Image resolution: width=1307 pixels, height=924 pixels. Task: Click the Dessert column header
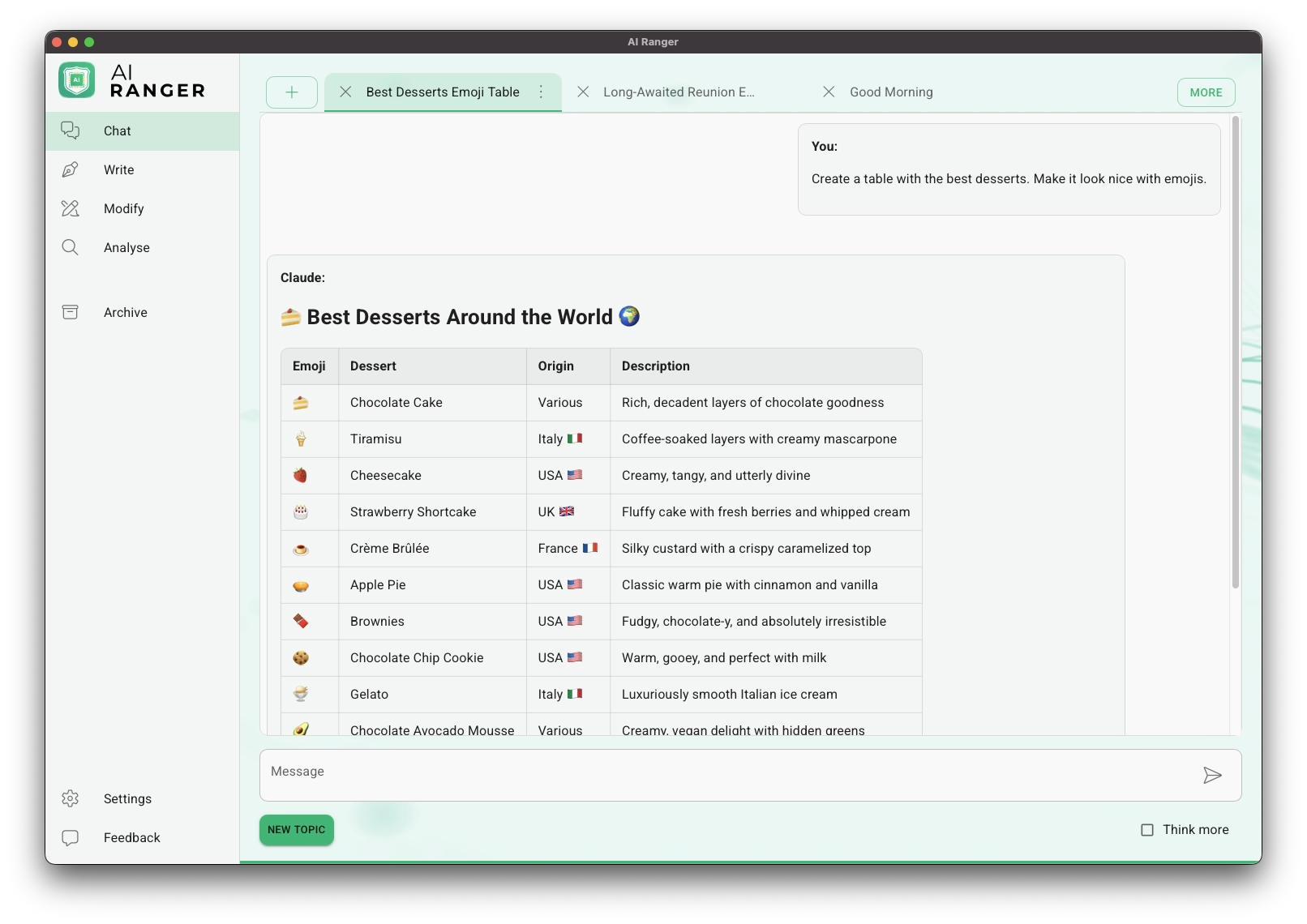pos(432,366)
